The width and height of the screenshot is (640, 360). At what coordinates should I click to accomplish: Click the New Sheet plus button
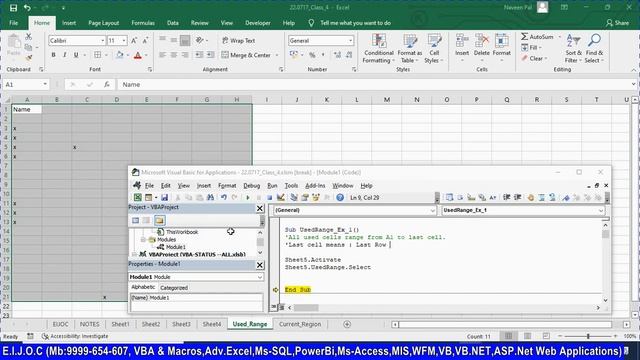point(347,324)
